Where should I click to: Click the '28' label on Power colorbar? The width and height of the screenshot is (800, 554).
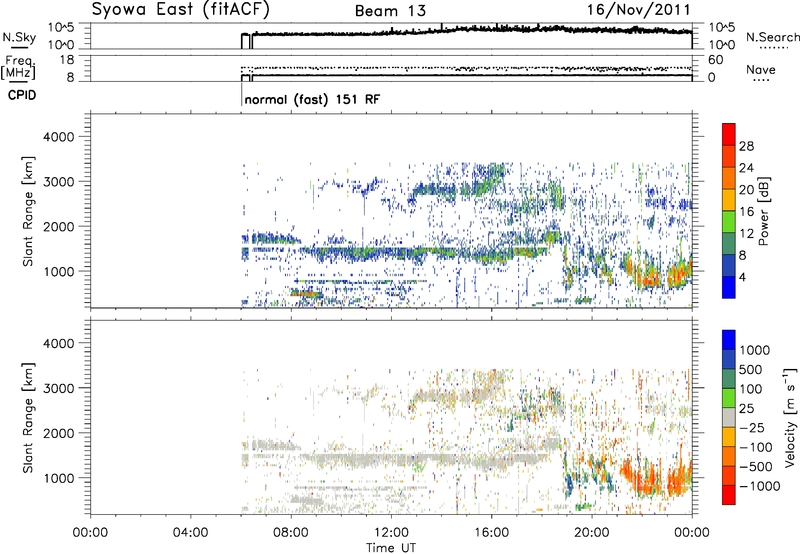[746, 146]
